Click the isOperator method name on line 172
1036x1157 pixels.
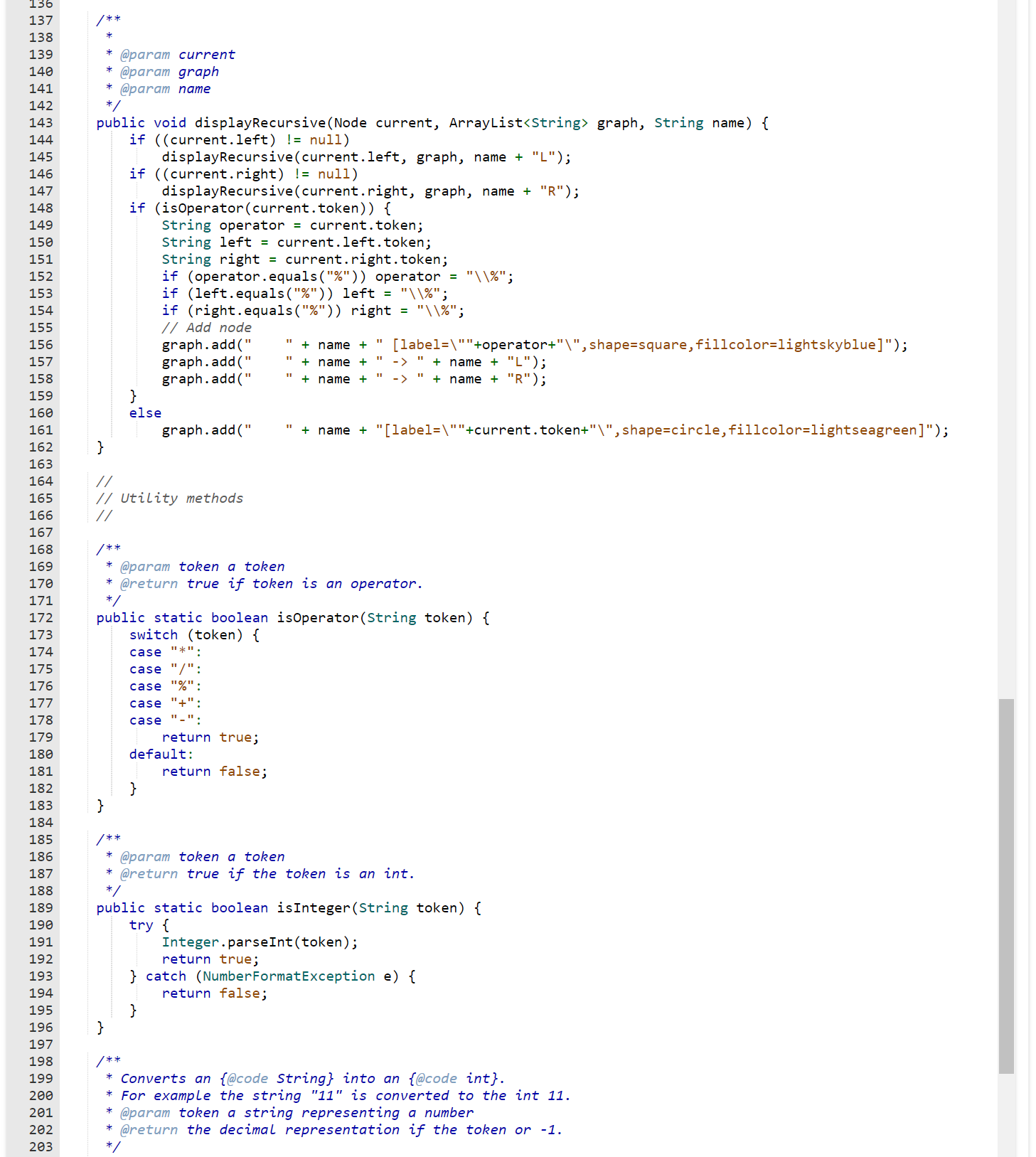tap(318, 618)
